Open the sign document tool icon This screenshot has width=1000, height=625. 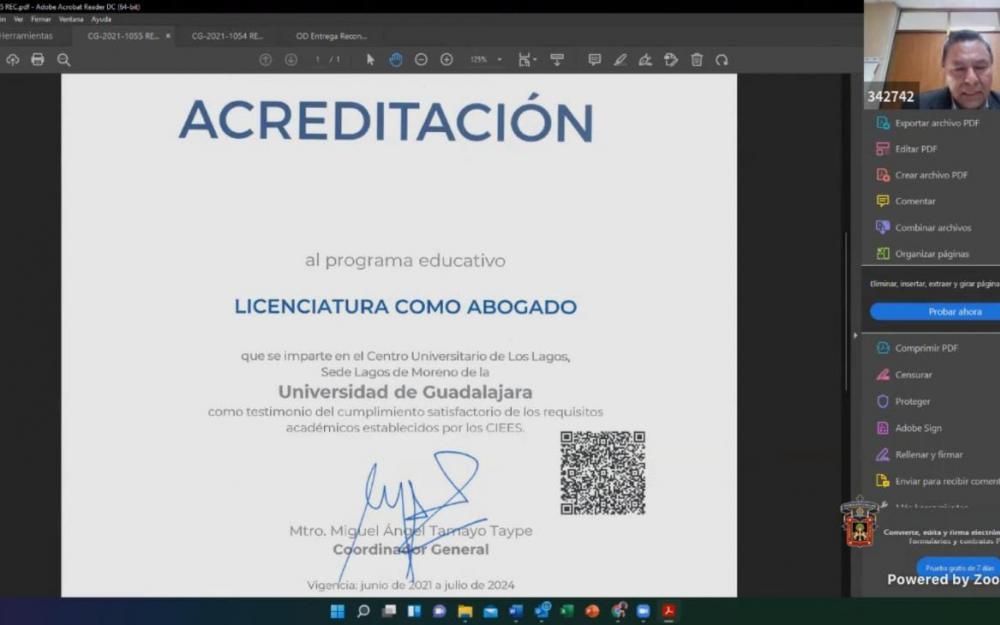(645, 60)
